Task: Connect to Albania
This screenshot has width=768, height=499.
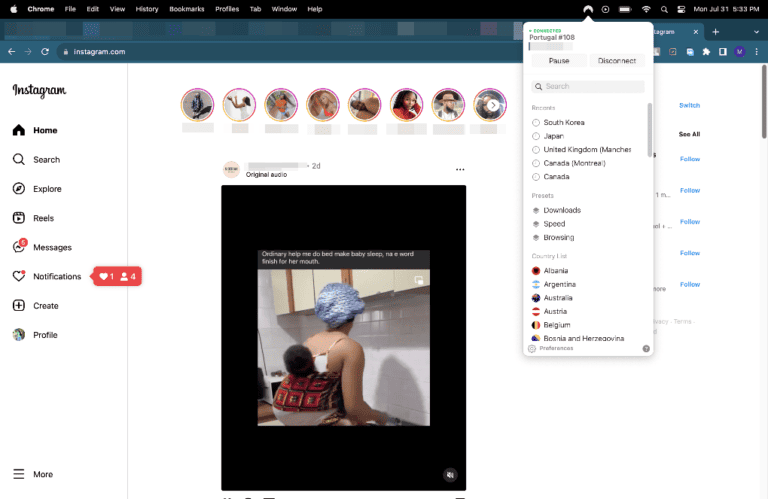Action: click(550, 271)
